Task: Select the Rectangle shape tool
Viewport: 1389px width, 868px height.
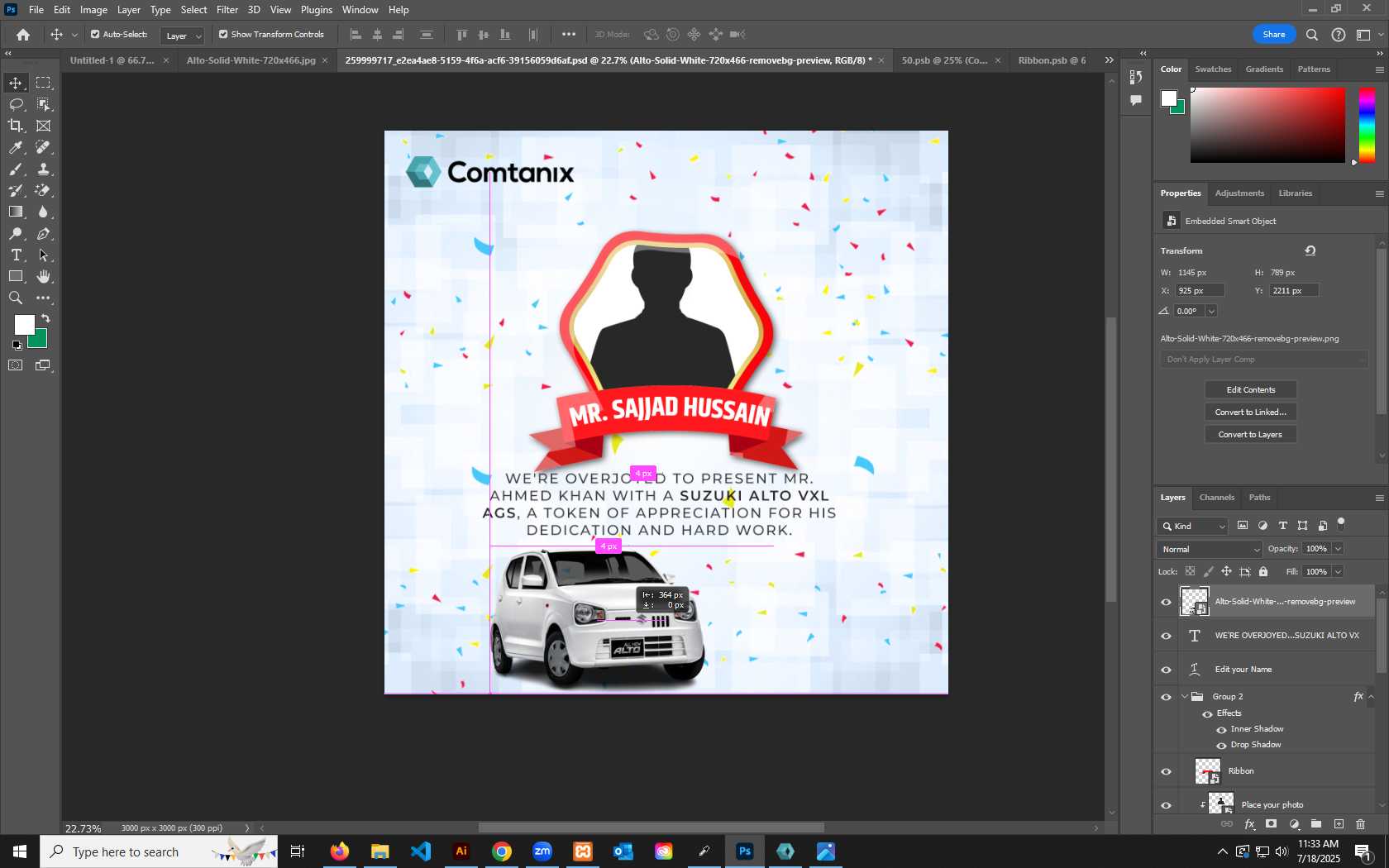Action: click(x=16, y=277)
